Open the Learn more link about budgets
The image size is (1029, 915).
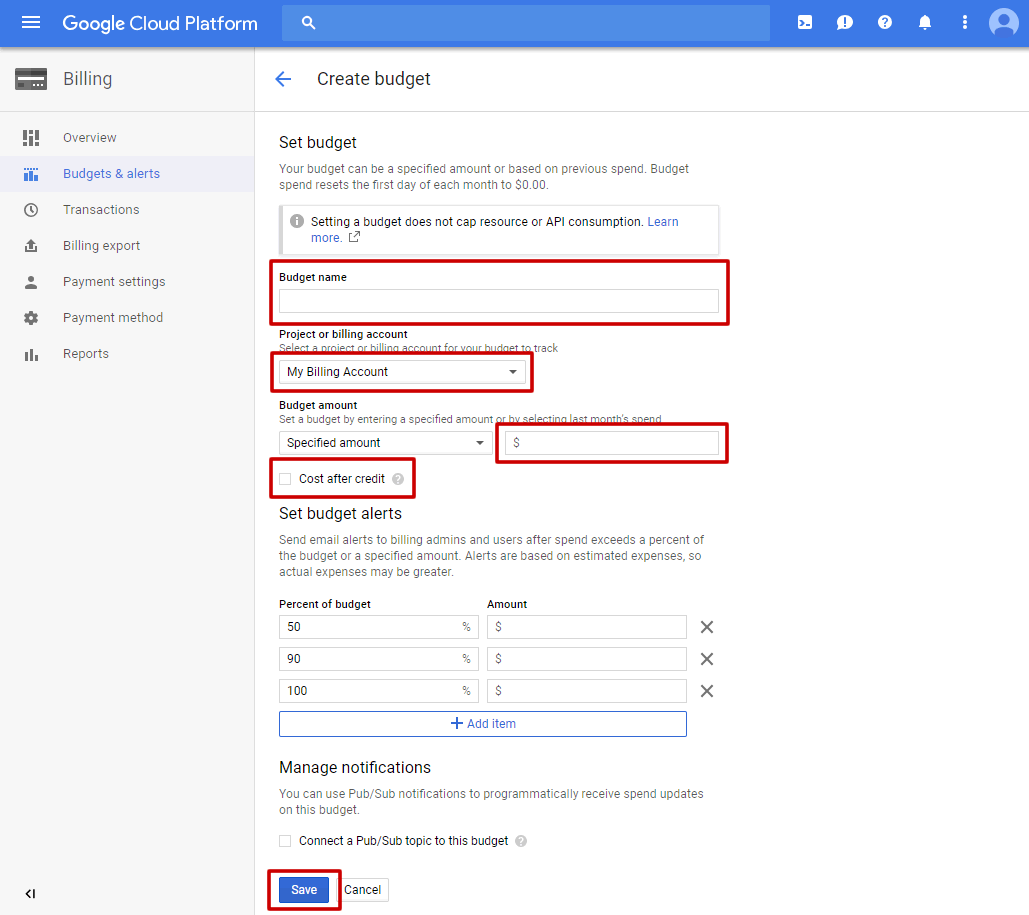pyautogui.click(x=663, y=221)
